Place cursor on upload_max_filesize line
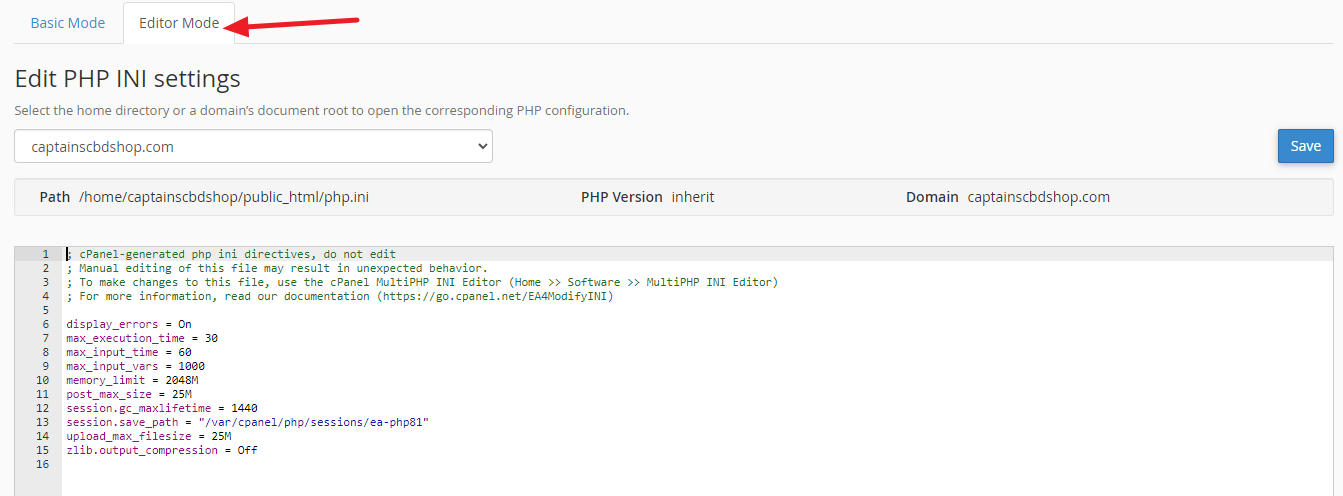This screenshot has width=1343, height=496. [x=148, y=436]
